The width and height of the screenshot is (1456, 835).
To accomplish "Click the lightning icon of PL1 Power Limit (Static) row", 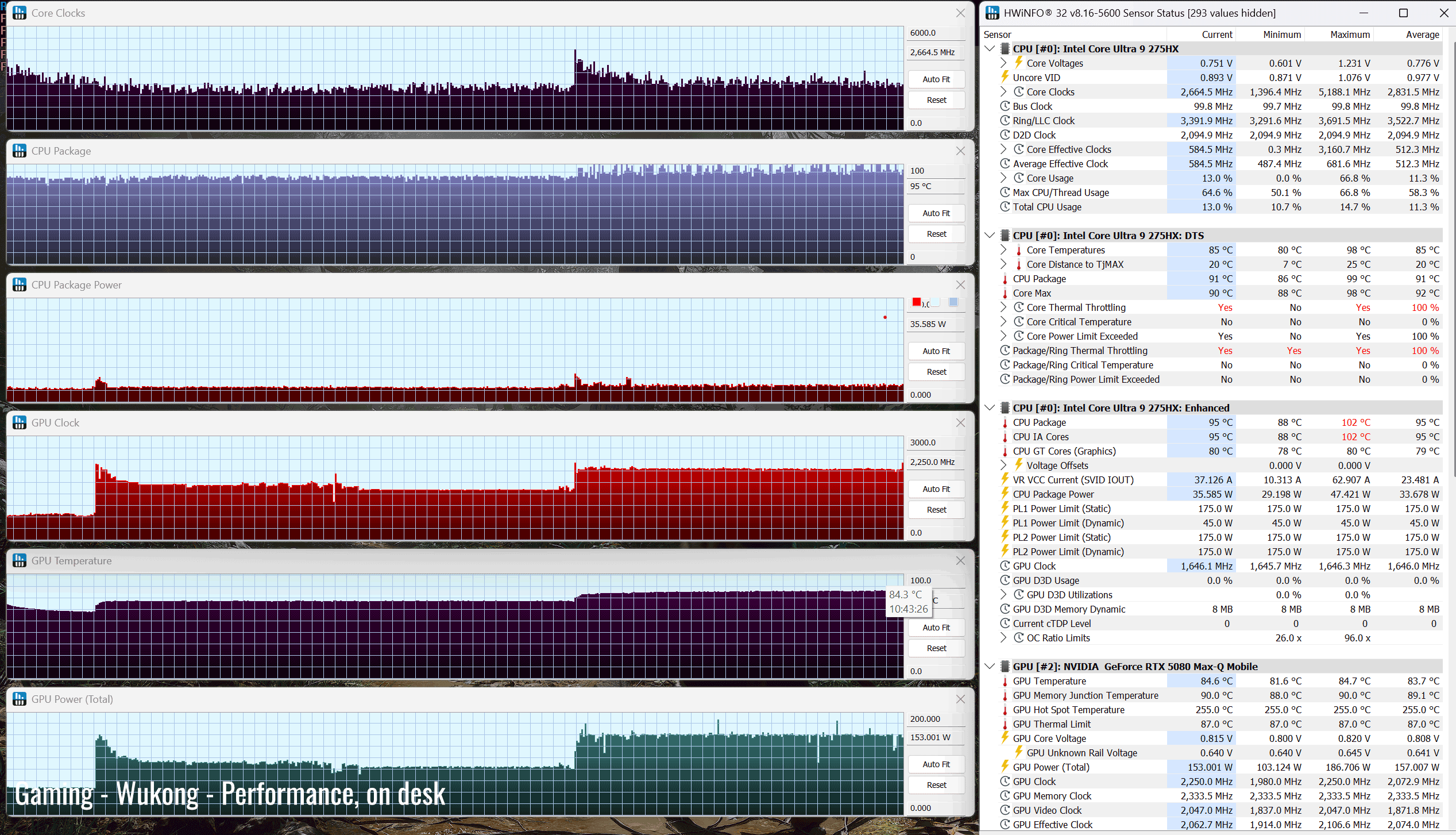I will [1005, 508].
